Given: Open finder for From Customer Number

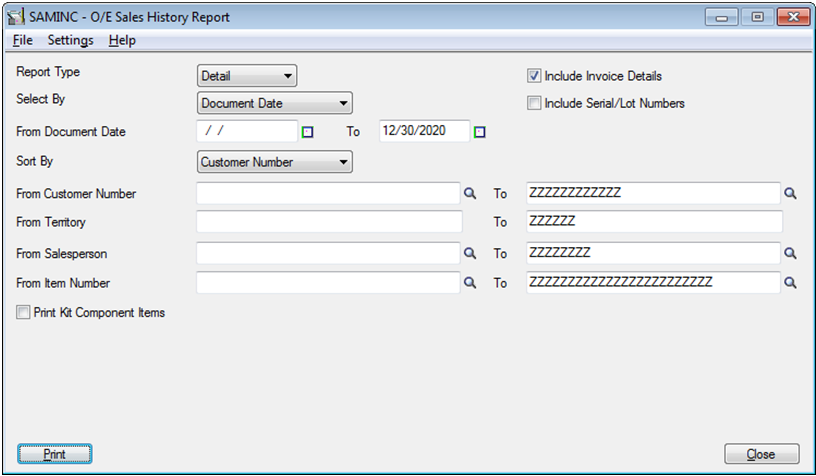Looking at the screenshot, I should pyautogui.click(x=470, y=194).
